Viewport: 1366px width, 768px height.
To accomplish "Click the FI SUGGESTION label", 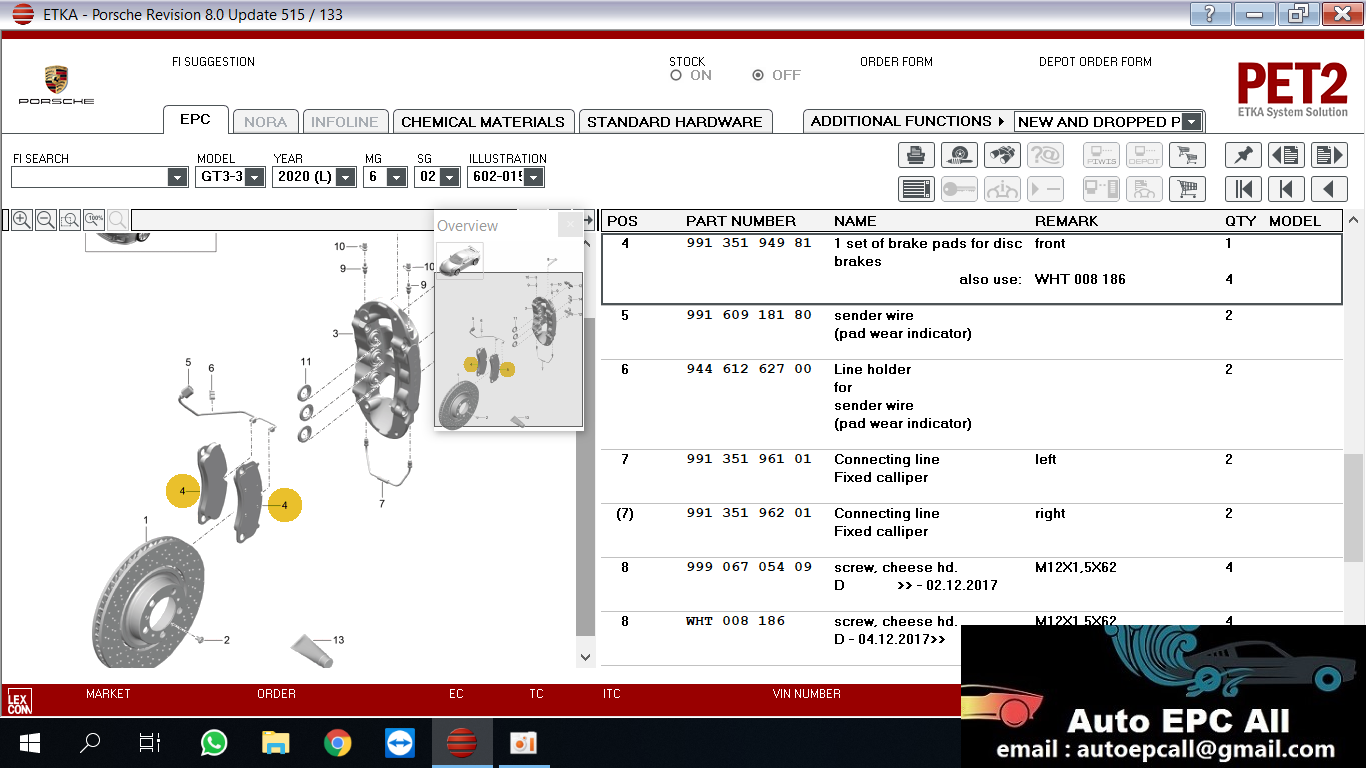I will [213, 61].
